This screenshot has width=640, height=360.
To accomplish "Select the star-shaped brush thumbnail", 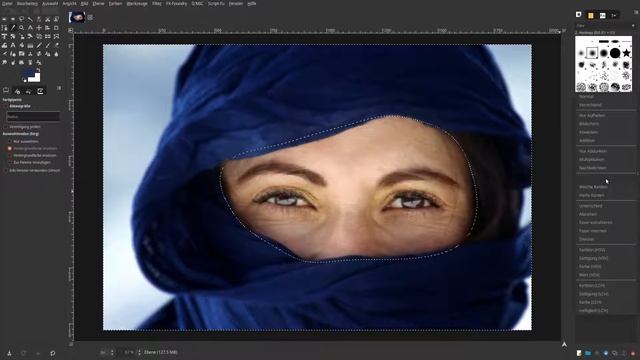I will pyautogui.click(x=626, y=53).
